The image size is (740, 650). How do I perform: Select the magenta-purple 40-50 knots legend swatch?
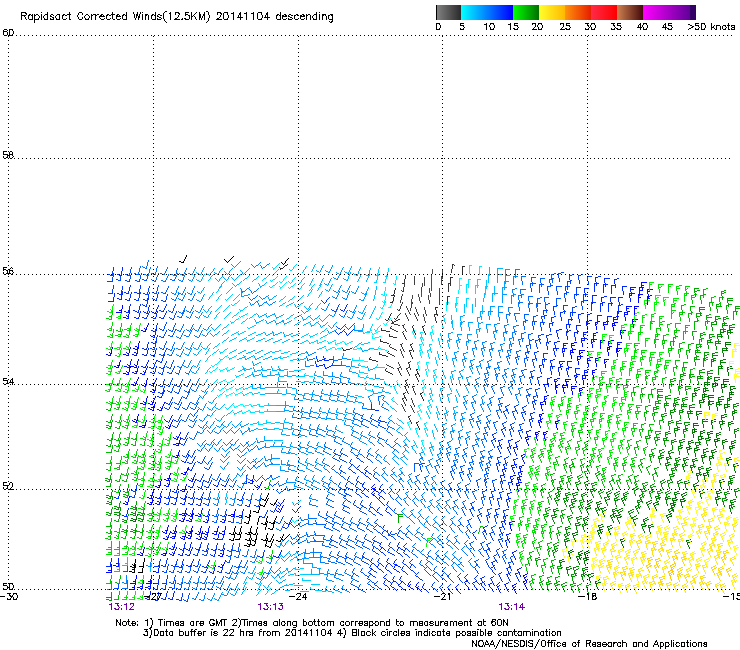(669, 12)
